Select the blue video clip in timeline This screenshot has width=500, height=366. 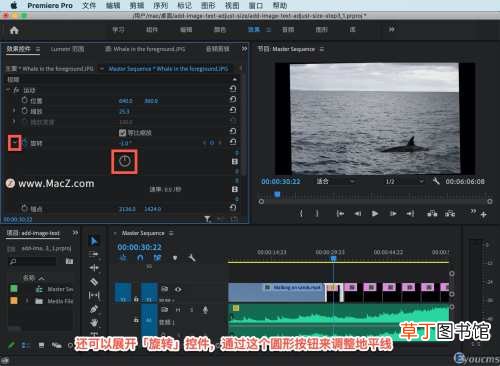(x=277, y=292)
